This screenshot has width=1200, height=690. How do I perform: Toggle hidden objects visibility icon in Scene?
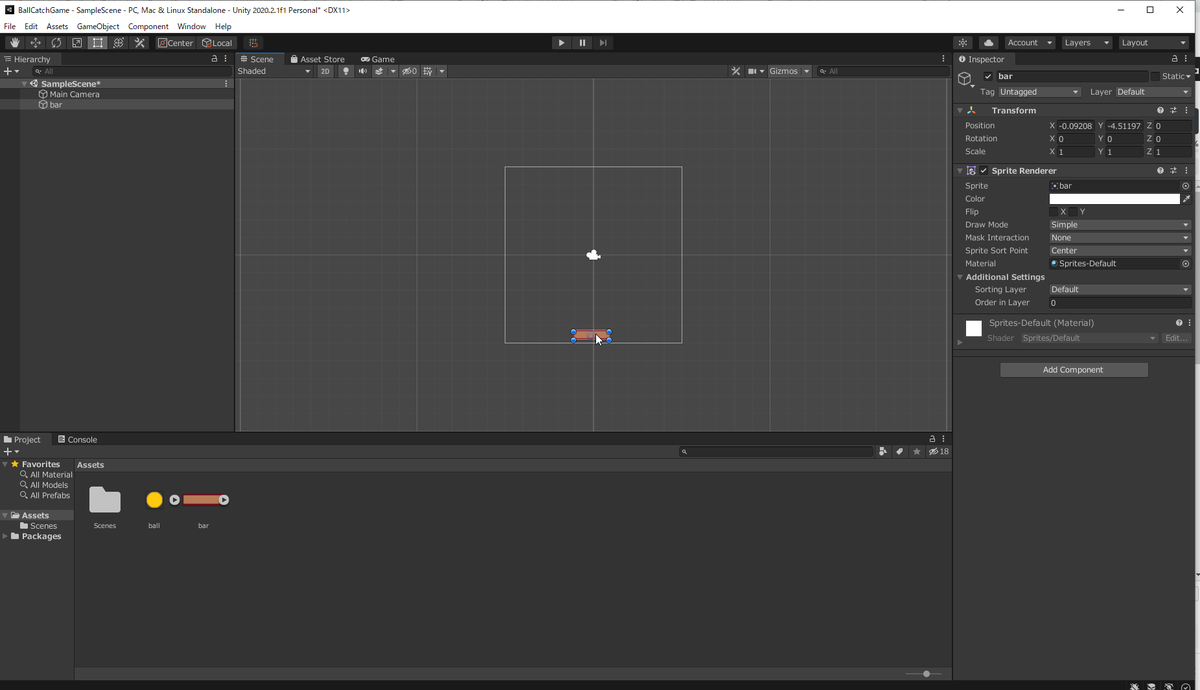(x=409, y=71)
